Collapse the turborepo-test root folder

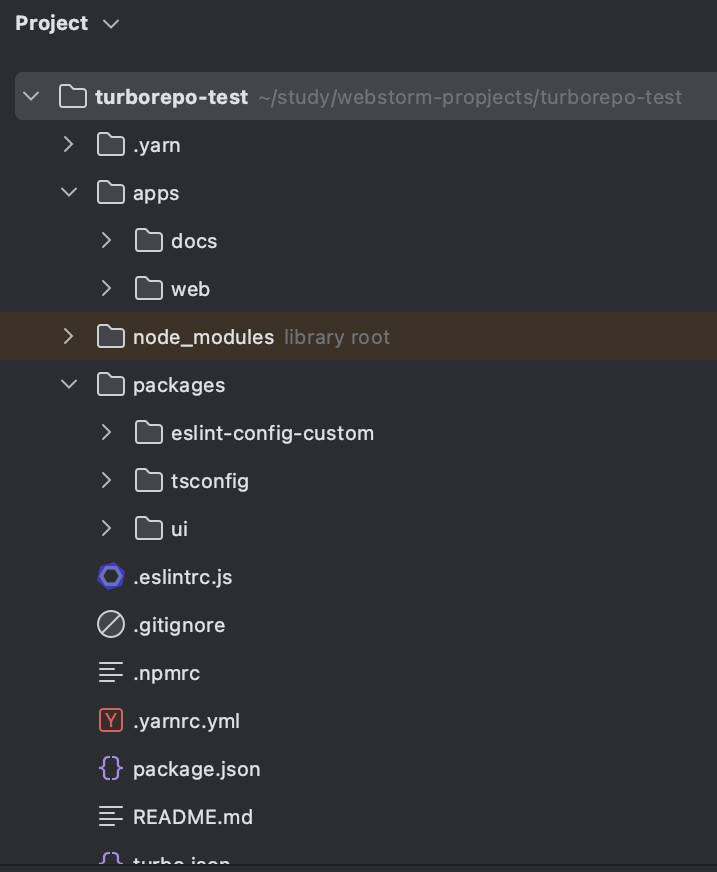tap(31, 97)
